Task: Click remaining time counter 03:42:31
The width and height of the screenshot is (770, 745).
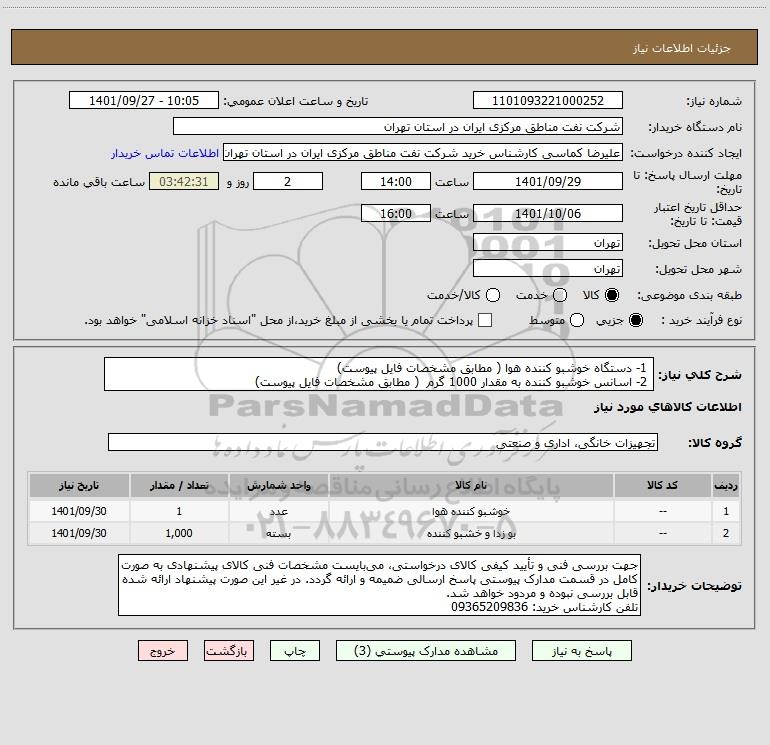Action: point(184,181)
